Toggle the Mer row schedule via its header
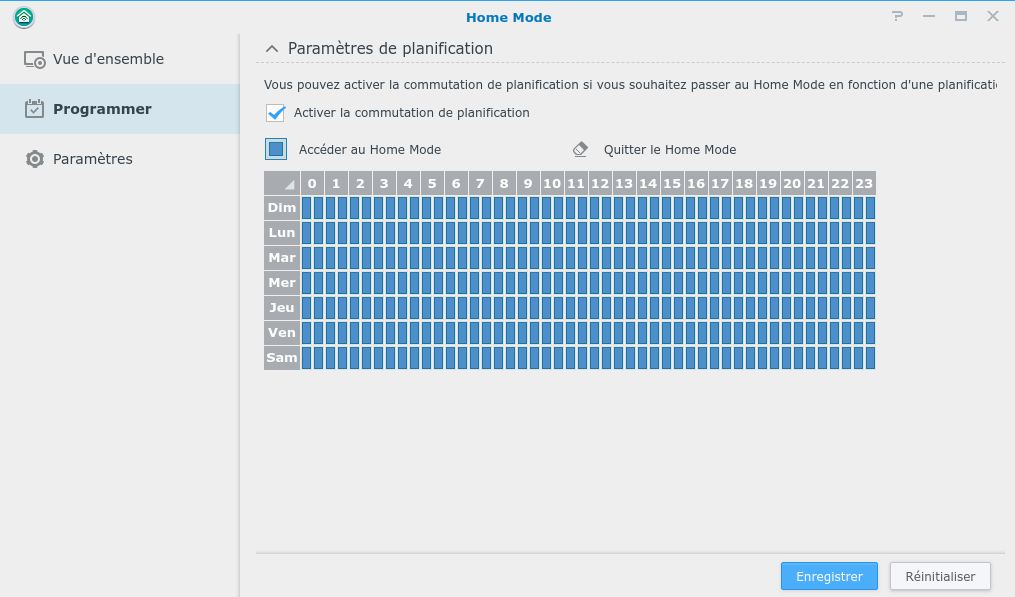This screenshot has height=597, width=1015. point(282,283)
